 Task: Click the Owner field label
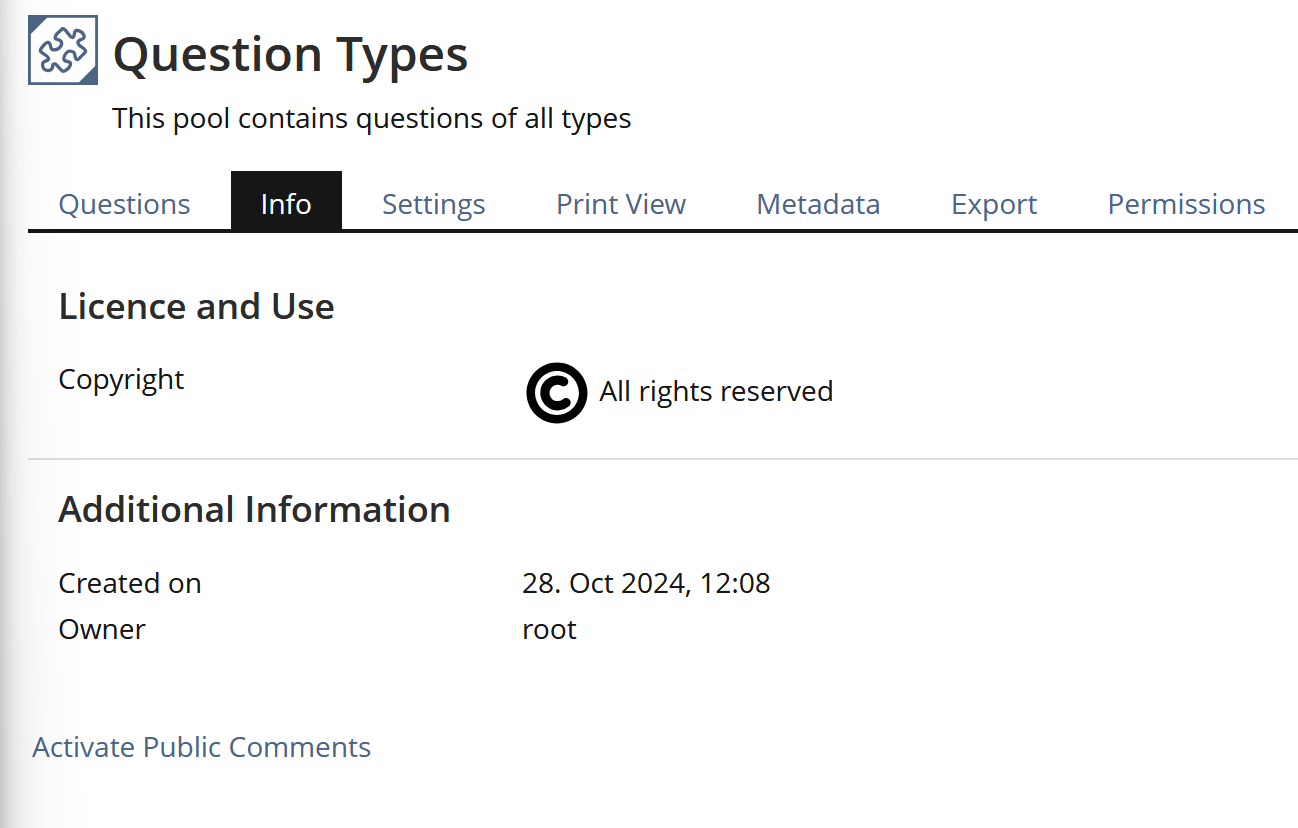pyautogui.click(x=102, y=629)
